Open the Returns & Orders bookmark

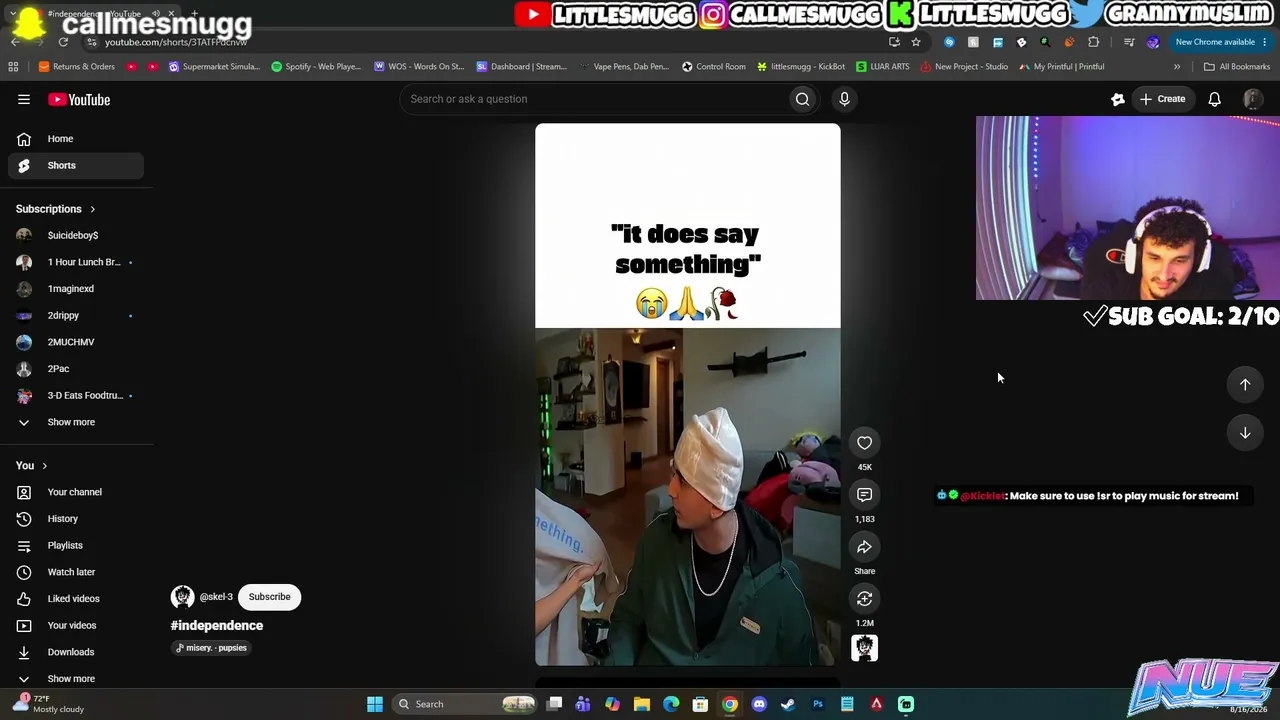point(77,67)
